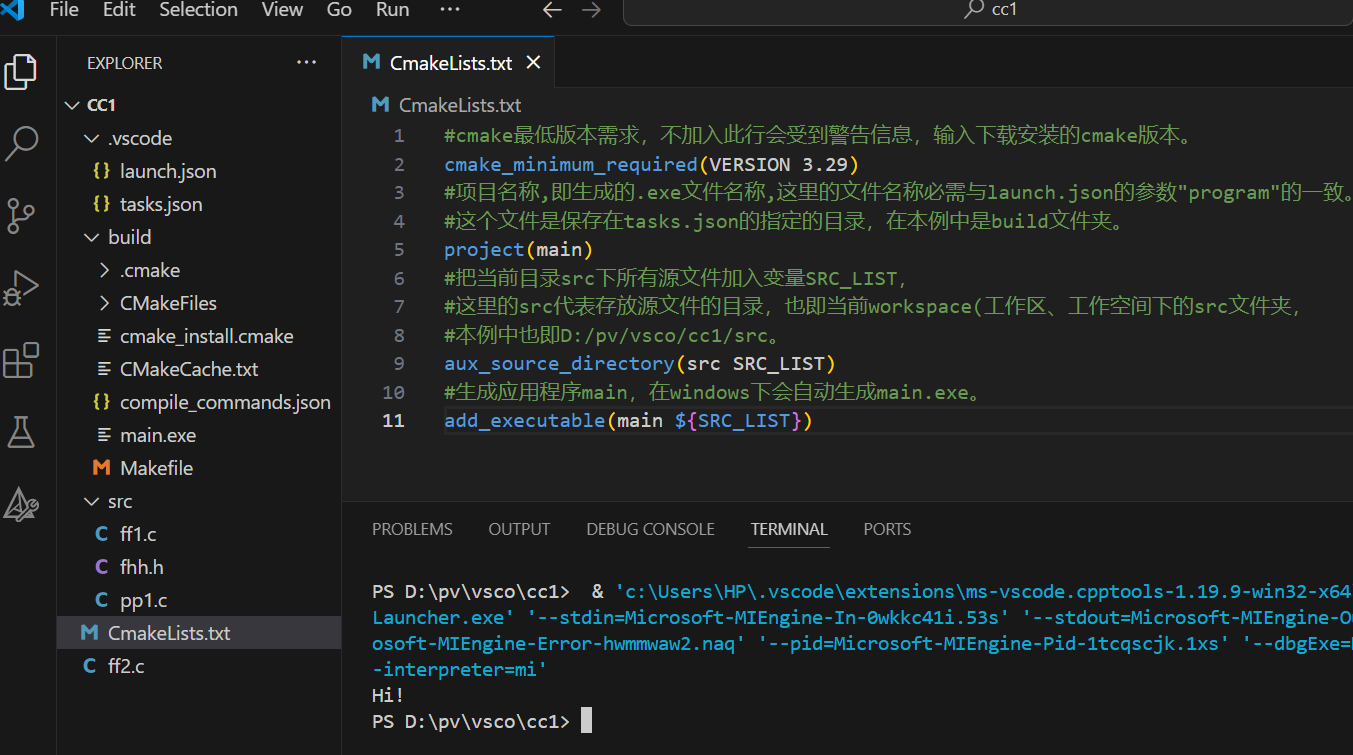1353x755 pixels.
Task: Open the View menu
Action: coord(282,10)
